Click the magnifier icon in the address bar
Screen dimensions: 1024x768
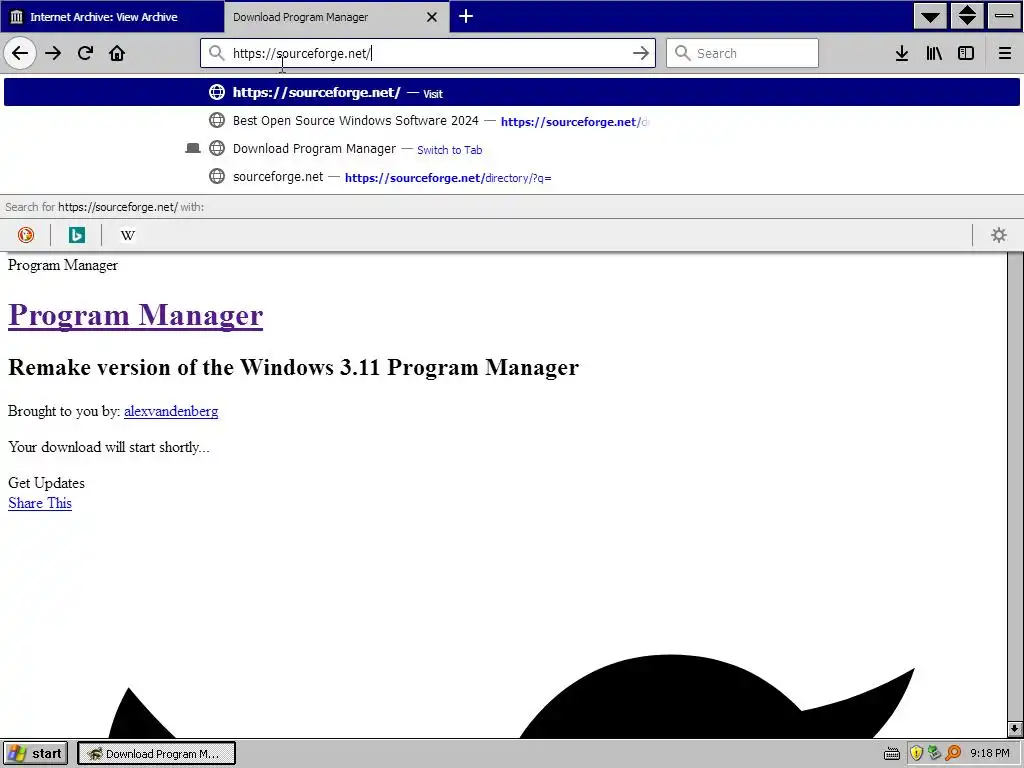click(x=216, y=53)
